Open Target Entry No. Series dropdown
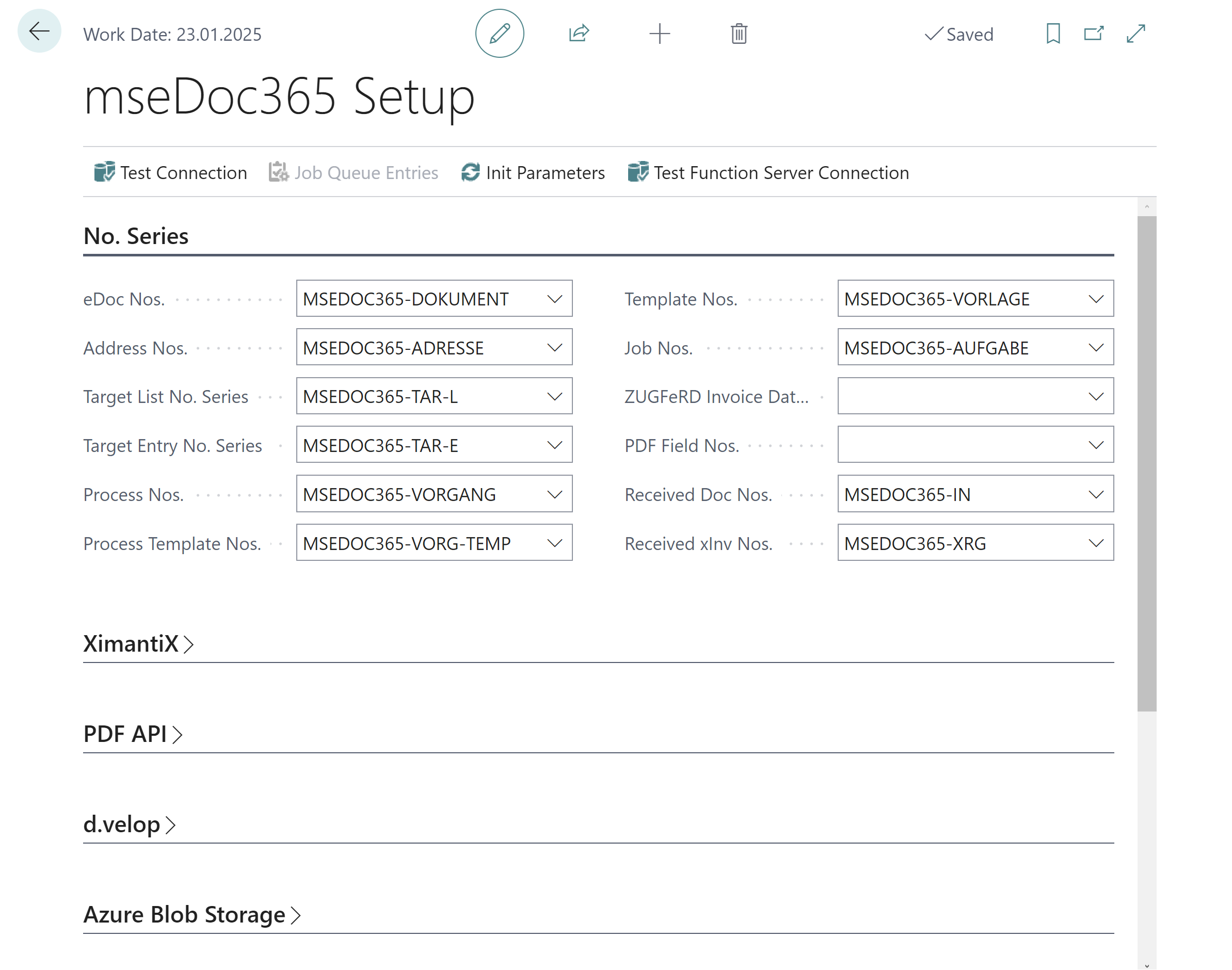The height and width of the screenshot is (970, 1232). coord(554,445)
